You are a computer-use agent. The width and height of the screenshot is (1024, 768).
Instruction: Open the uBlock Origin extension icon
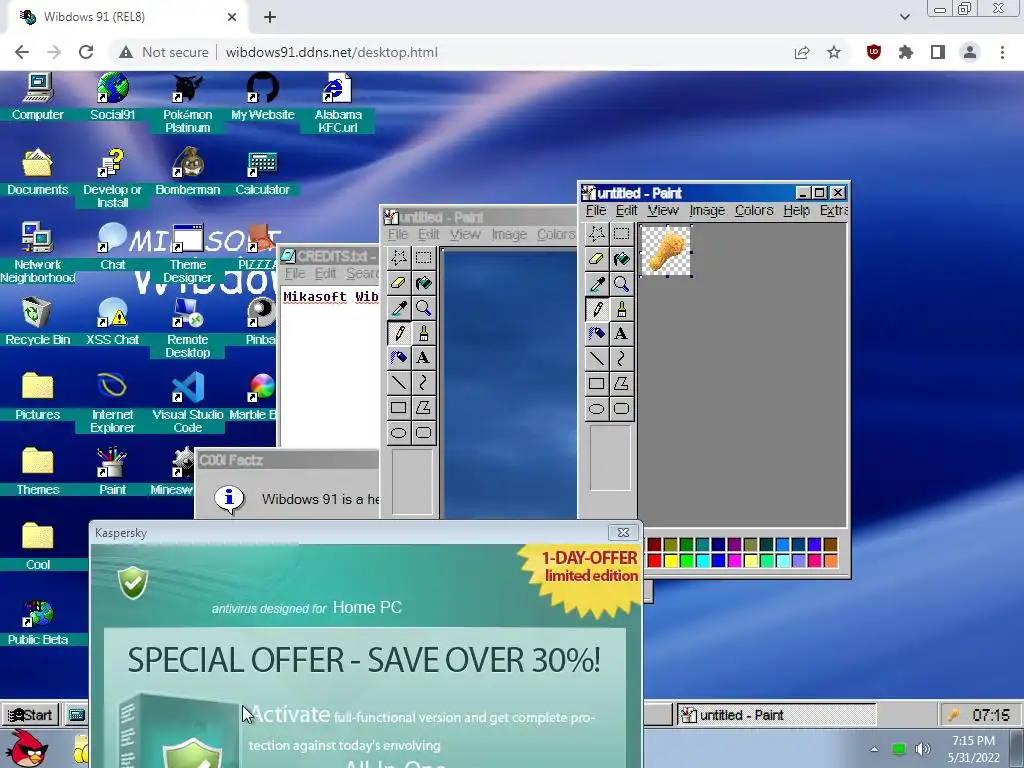click(x=874, y=52)
